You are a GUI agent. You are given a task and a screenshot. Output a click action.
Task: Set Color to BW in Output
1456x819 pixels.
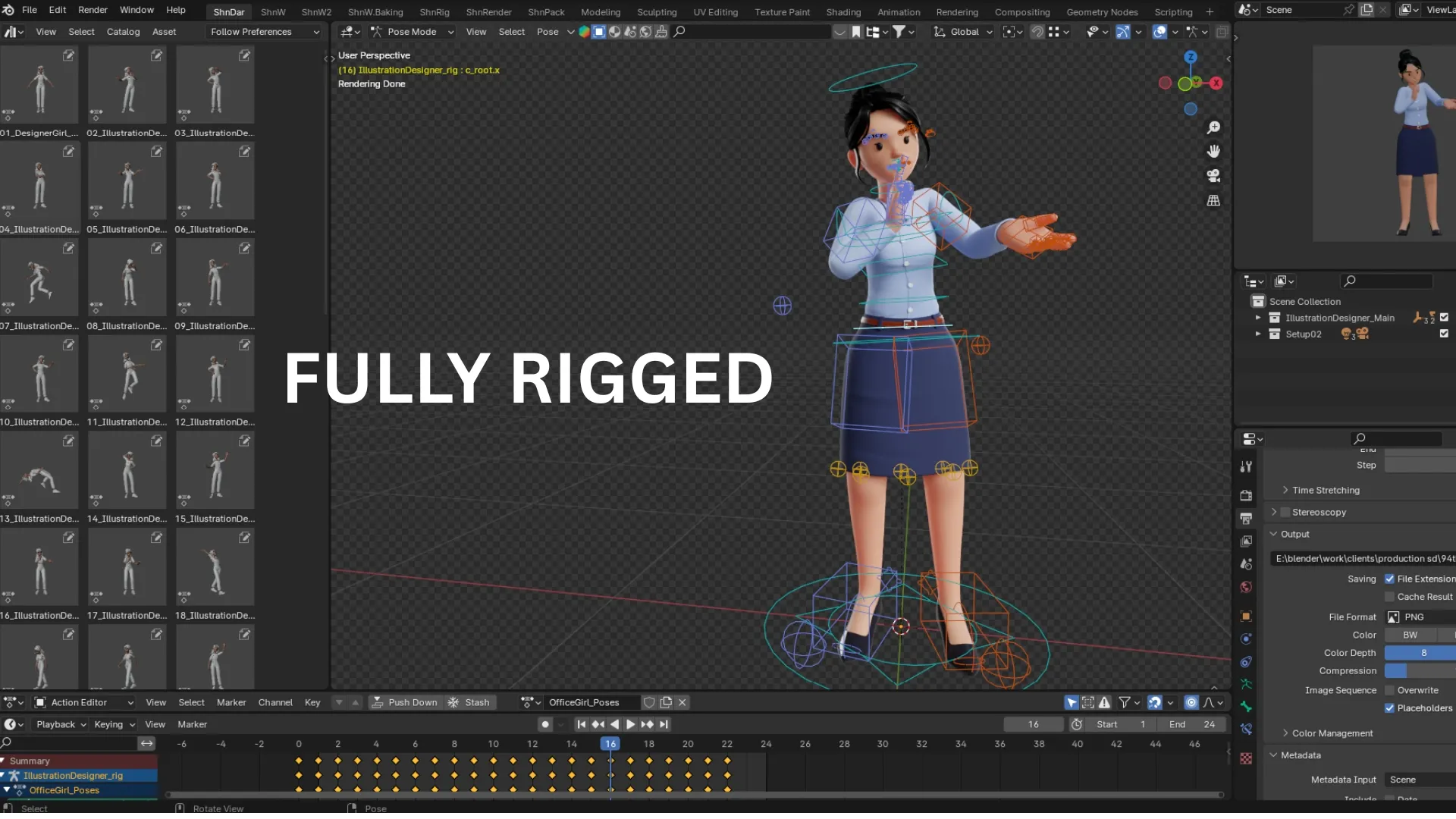pos(1410,635)
